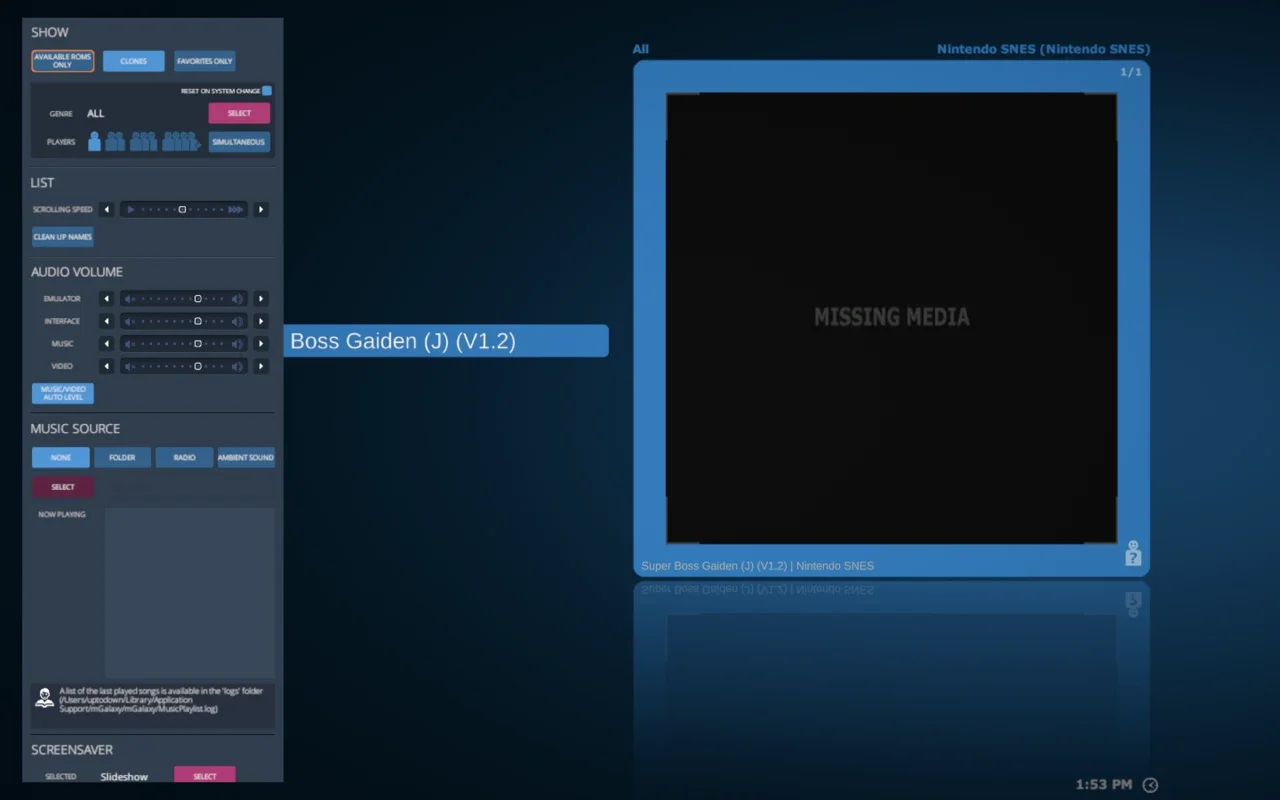Click the Video volume loud speaker icon

(237, 366)
